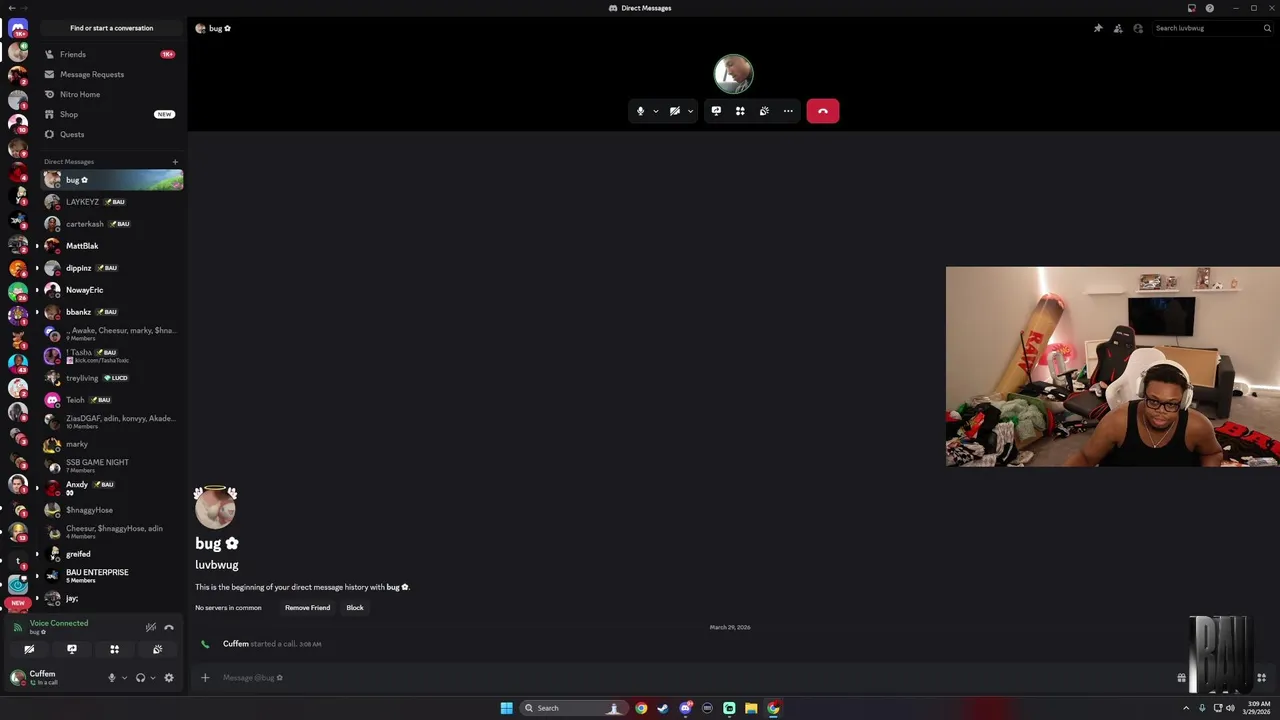Open attachment plus button in message bar
The height and width of the screenshot is (720, 1280).
click(x=205, y=678)
